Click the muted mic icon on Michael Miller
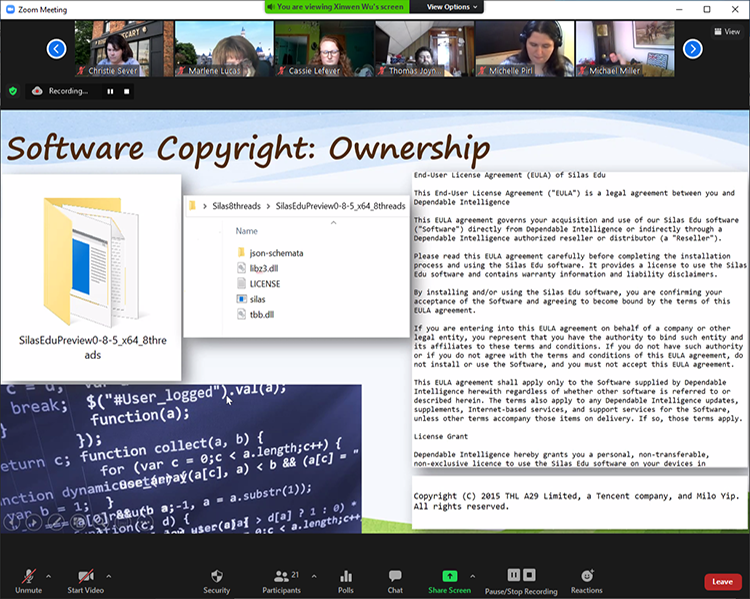The height and width of the screenshot is (599, 750). coord(582,71)
